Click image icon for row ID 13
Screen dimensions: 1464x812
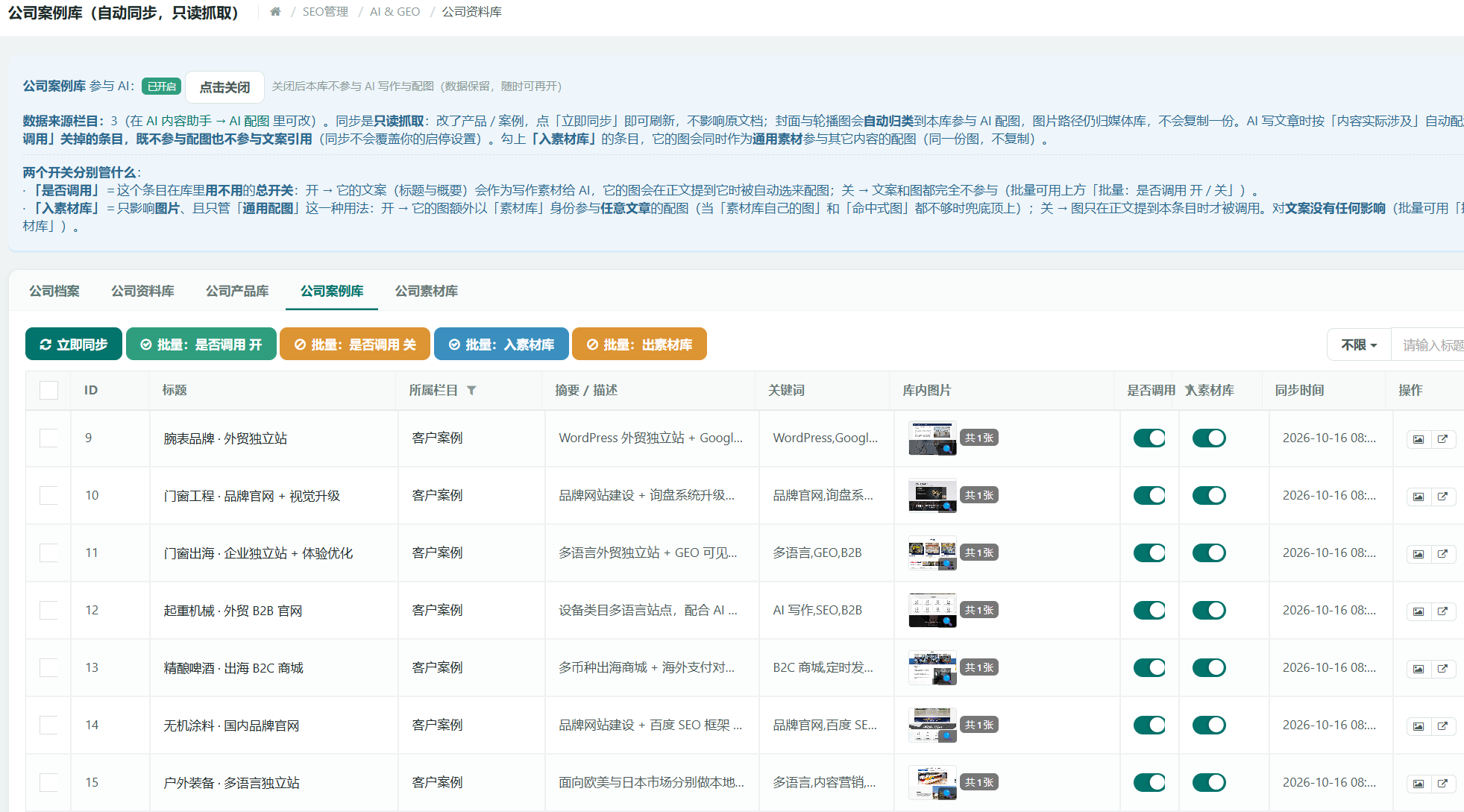[x=1419, y=669]
